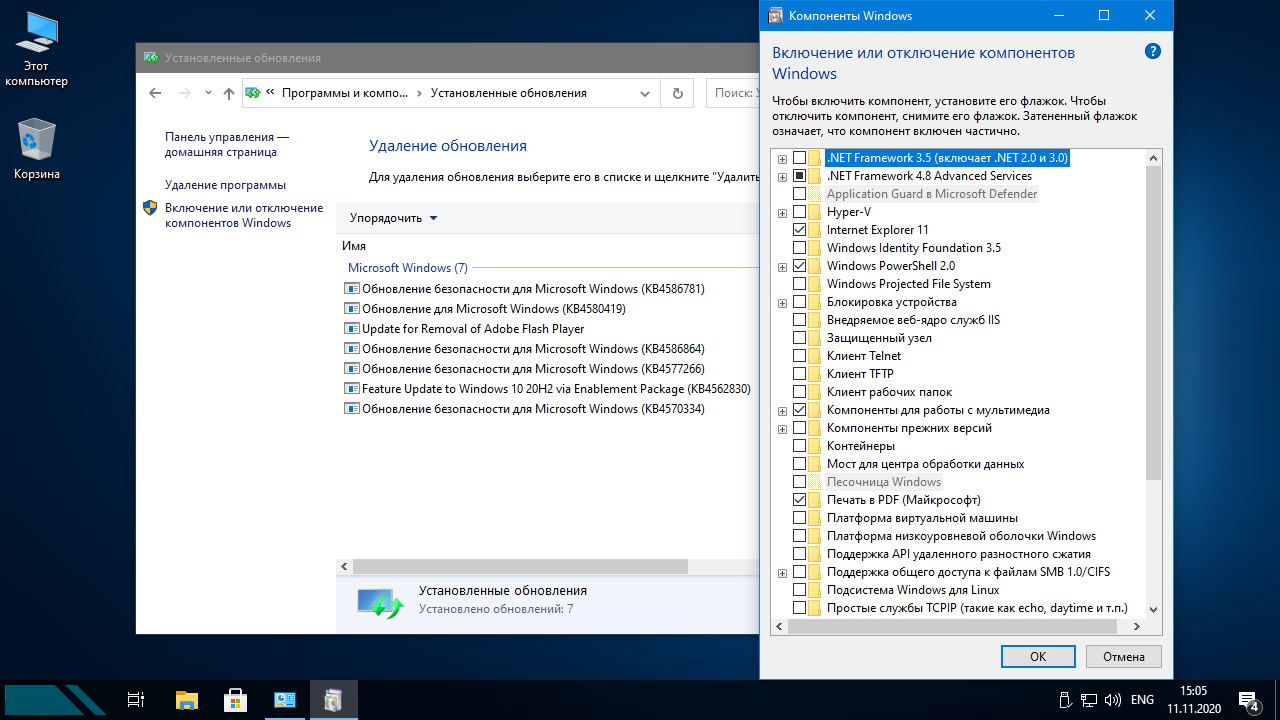Screen dimensions: 1280x720
Task: Uncheck Windows PowerShell 2.0
Action: pos(799,266)
